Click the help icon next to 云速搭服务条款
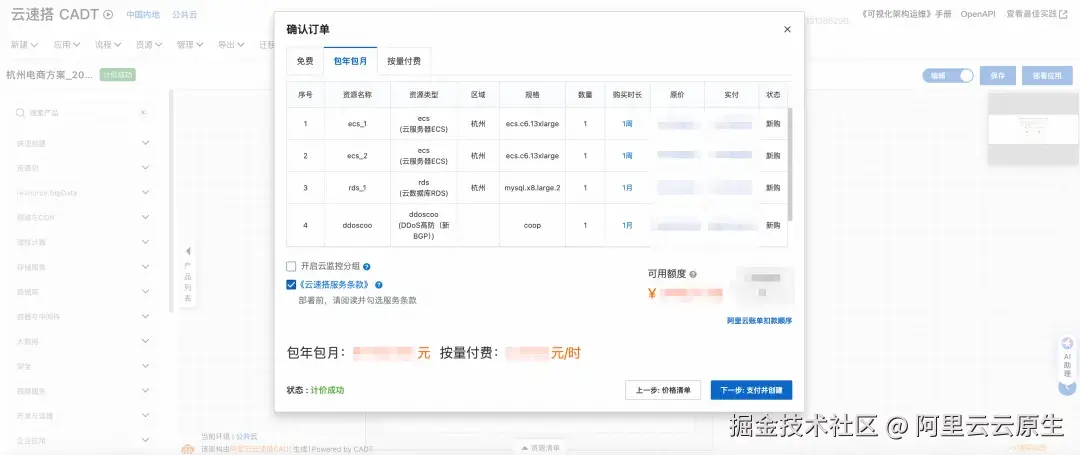The height and width of the screenshot is (455, 1080). (x=379, y=285)
